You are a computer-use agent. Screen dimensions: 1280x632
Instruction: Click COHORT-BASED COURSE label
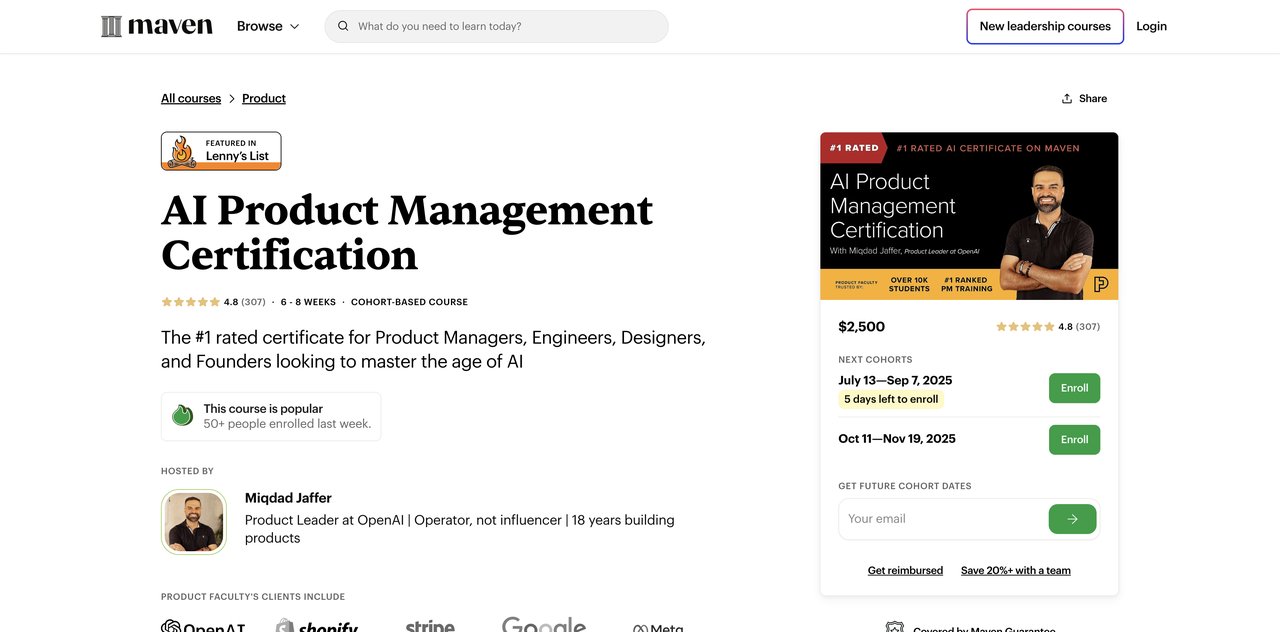pos(409,302)
